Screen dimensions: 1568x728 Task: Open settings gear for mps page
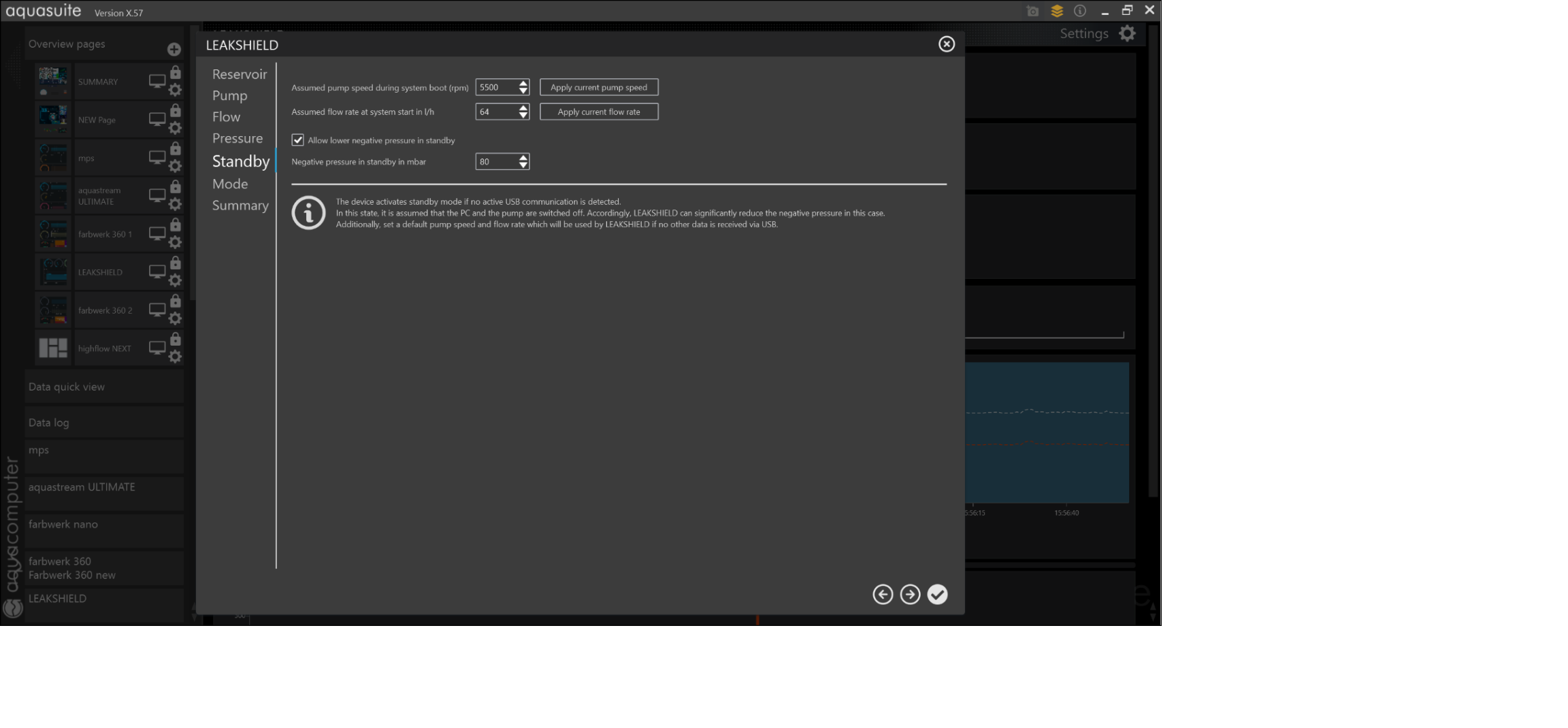tap(175, 166)
